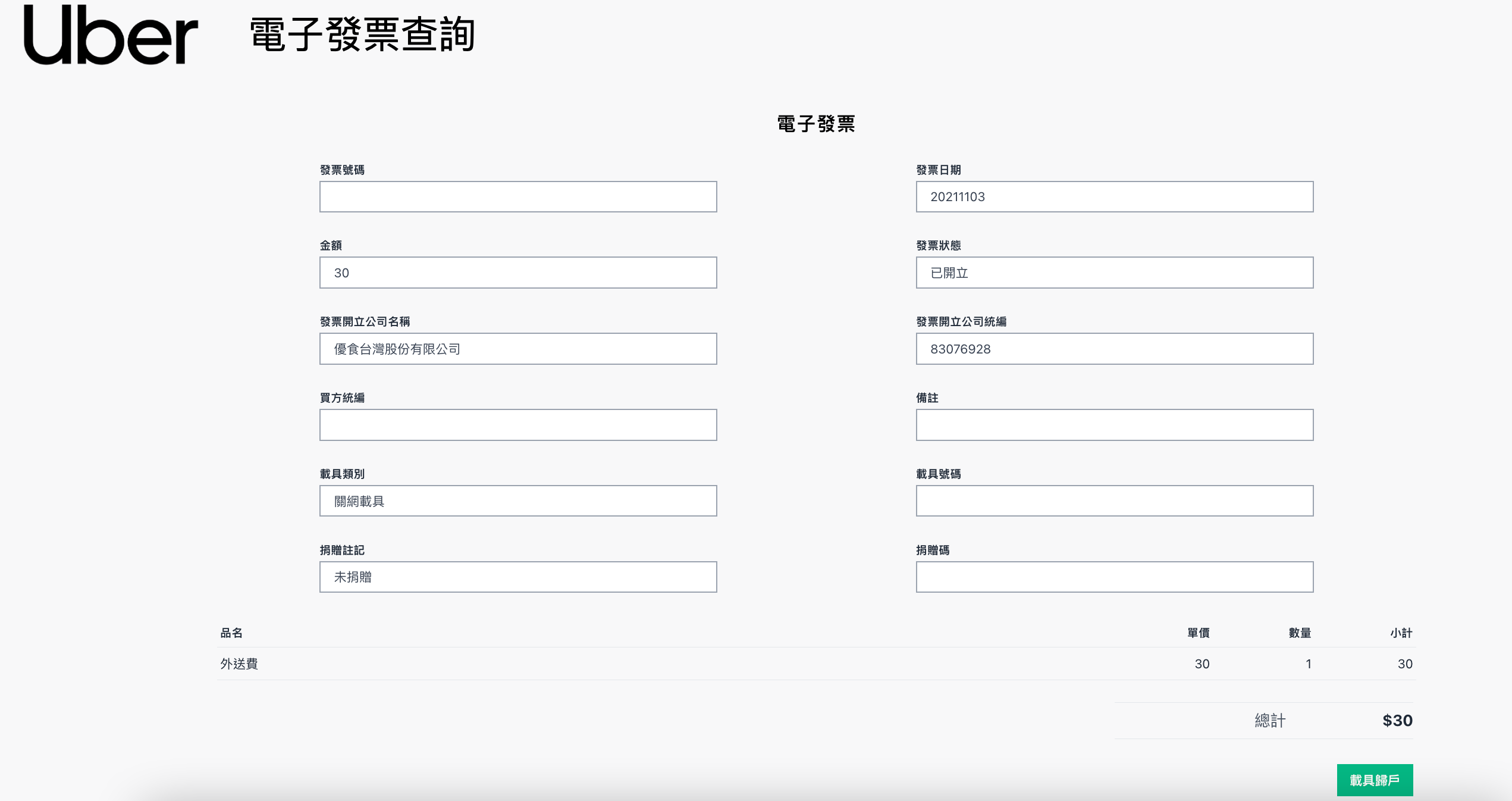
Task: Click the 電子發票查詢 page title
Action: (x=362, y=35)
